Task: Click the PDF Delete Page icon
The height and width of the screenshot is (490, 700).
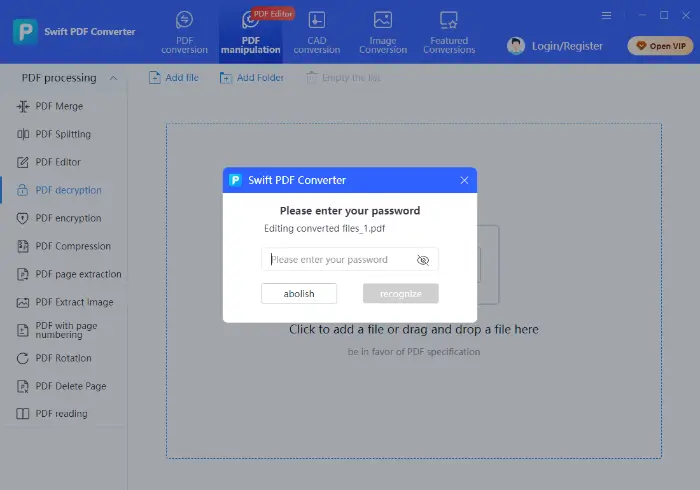Action: point(23,386)
